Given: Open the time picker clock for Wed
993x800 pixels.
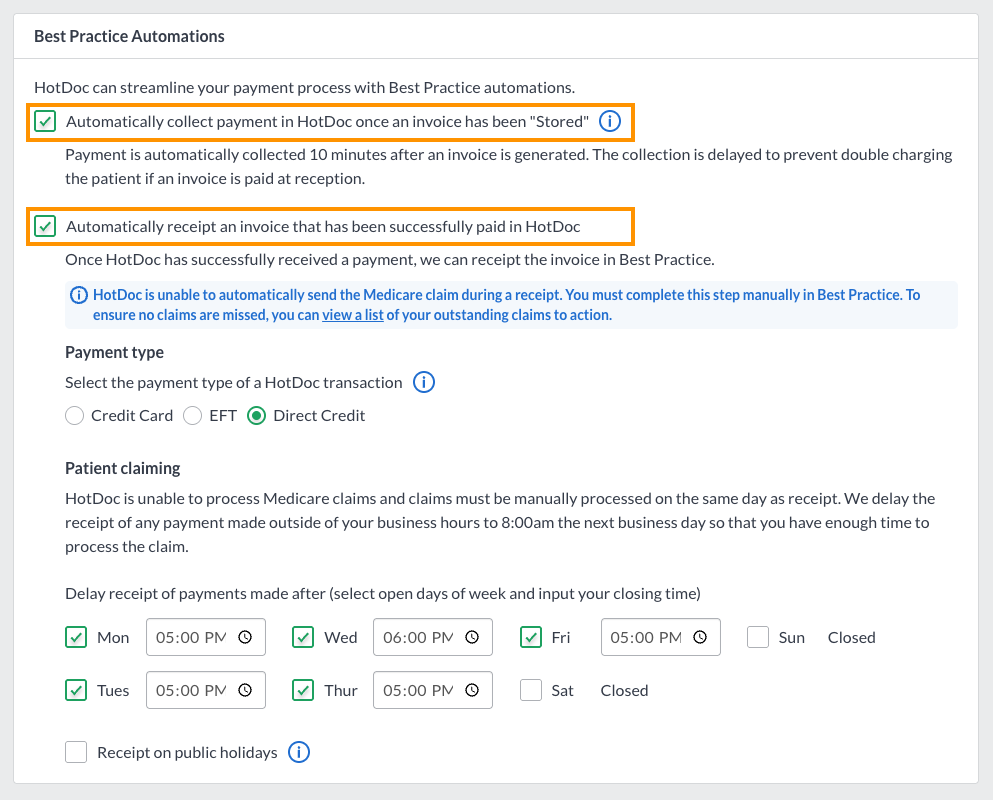Looking at the screenshot, I should coord(472,637).
